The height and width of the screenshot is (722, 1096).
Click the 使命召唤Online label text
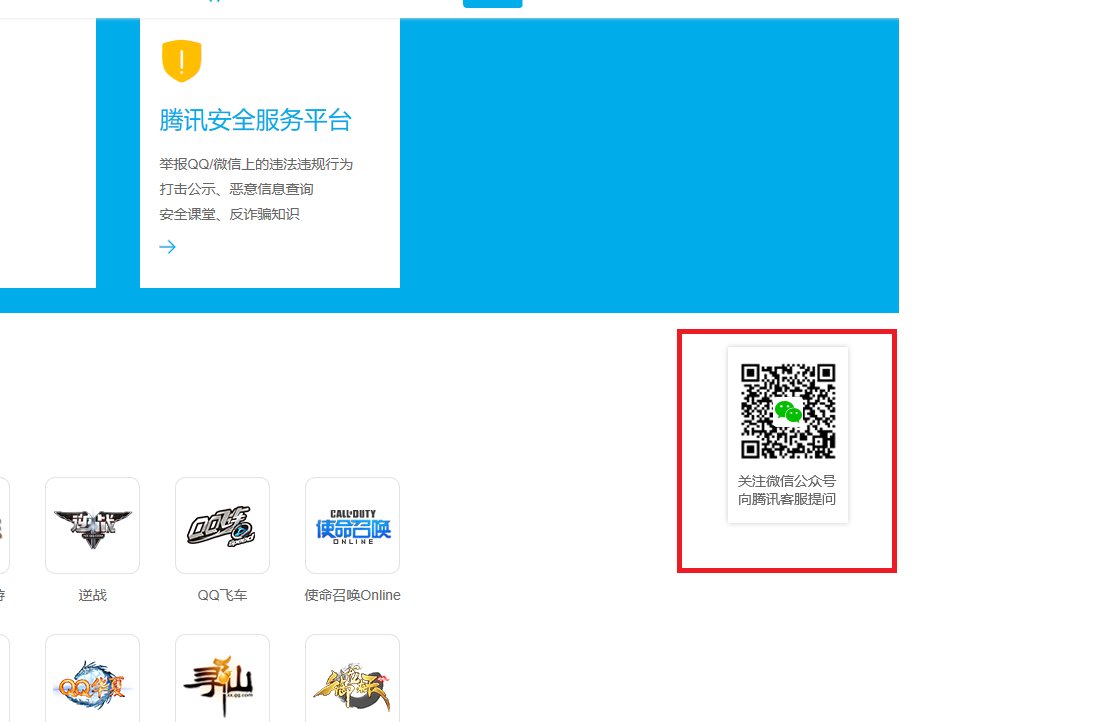352,595
